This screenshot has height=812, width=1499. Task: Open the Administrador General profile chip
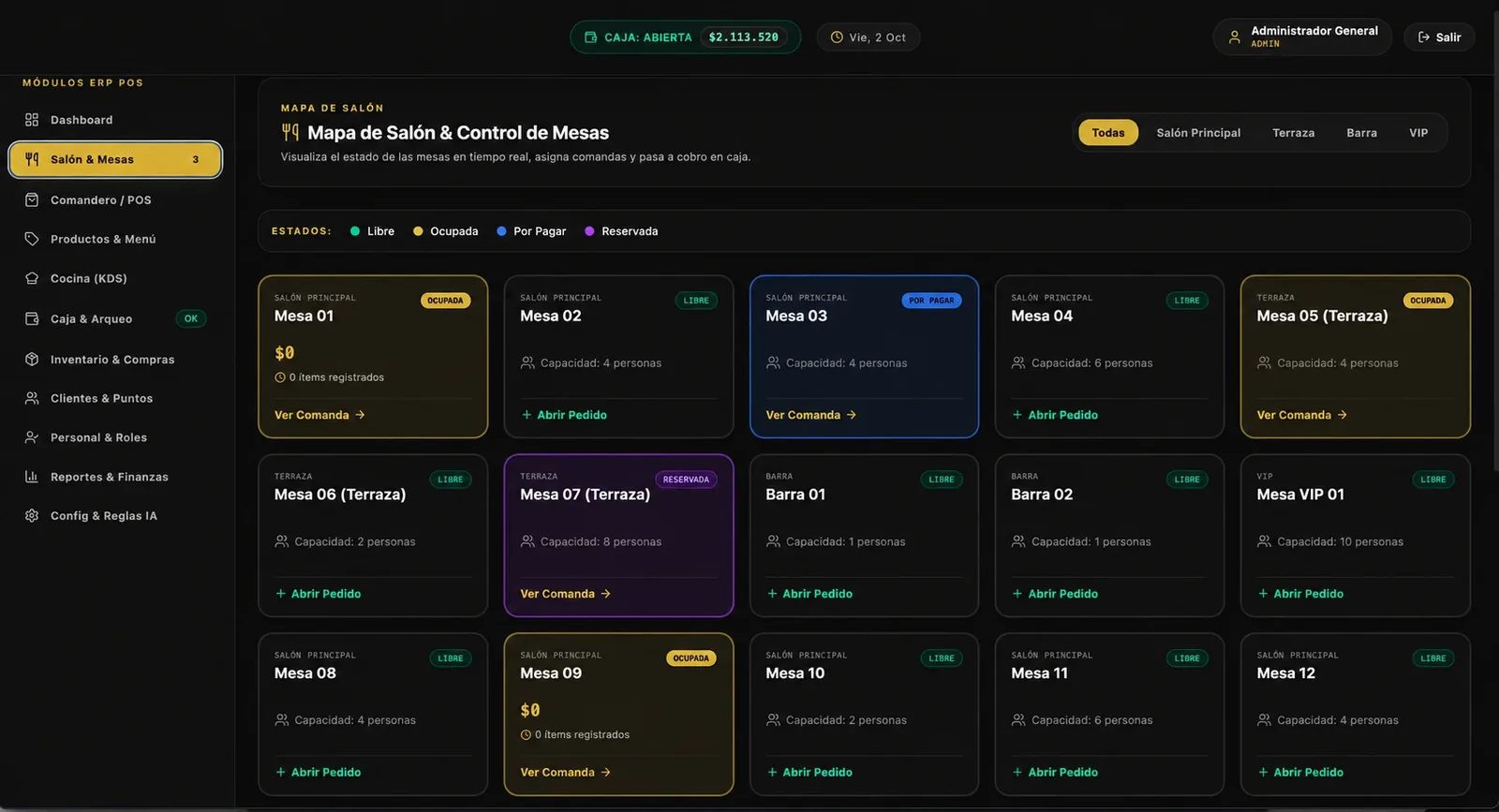pyautogui.click(x=1302, y=37)
